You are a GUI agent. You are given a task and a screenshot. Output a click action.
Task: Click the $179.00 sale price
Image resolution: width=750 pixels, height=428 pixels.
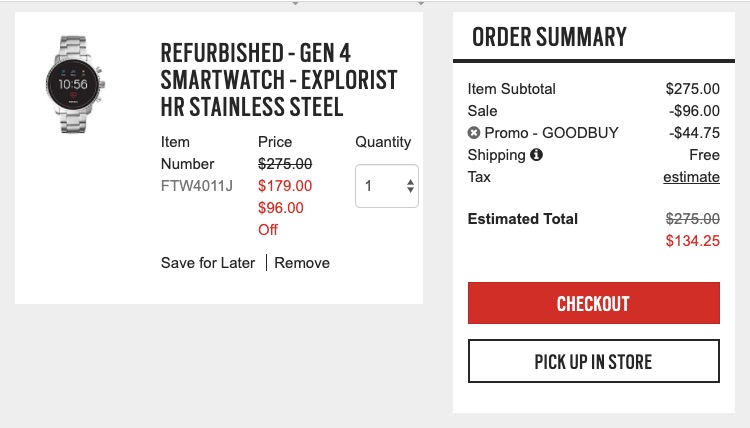[x=285, y=186]
